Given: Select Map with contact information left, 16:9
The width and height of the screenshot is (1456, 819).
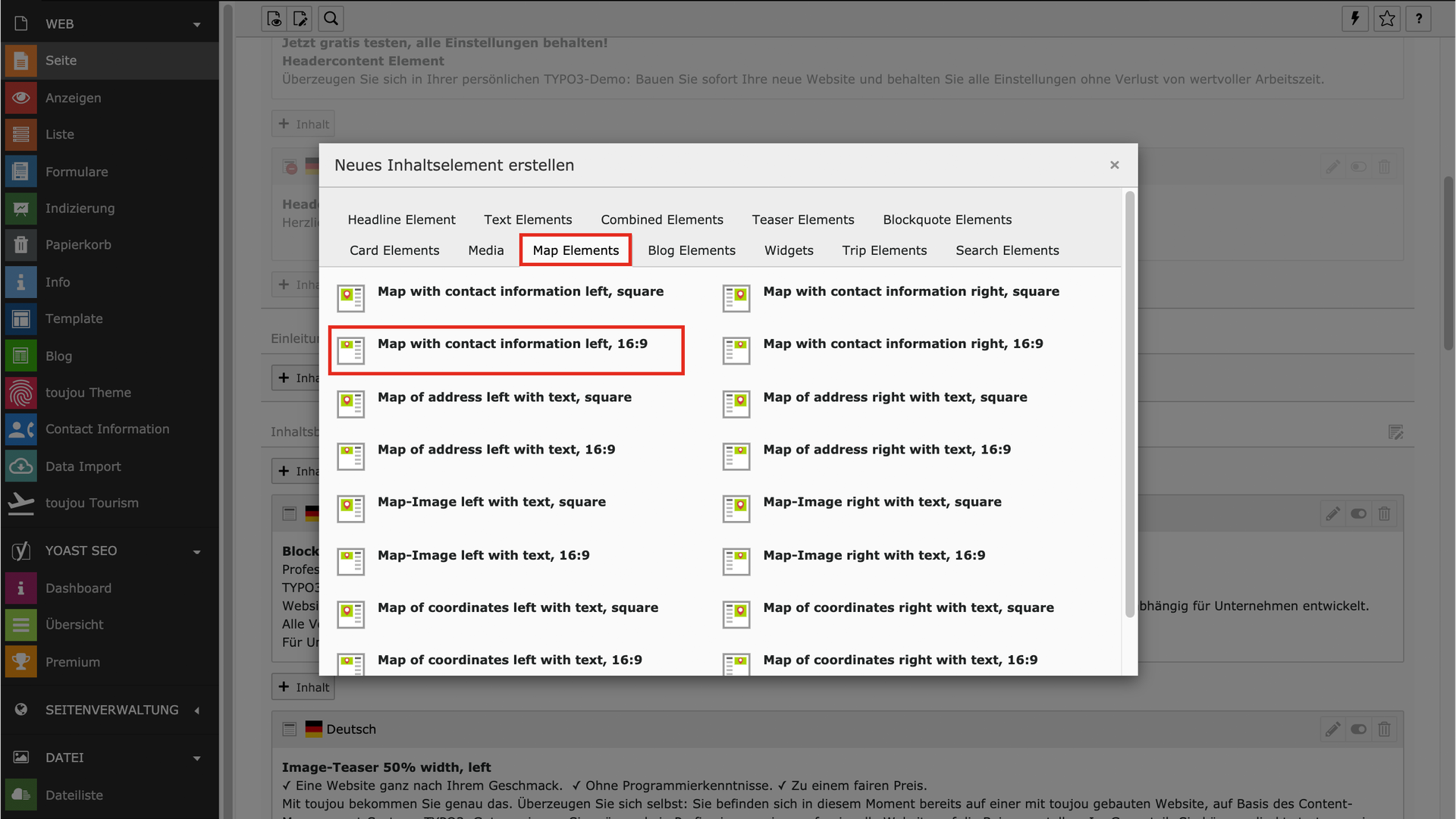Looking at the screenshot, I should point(512,344).
